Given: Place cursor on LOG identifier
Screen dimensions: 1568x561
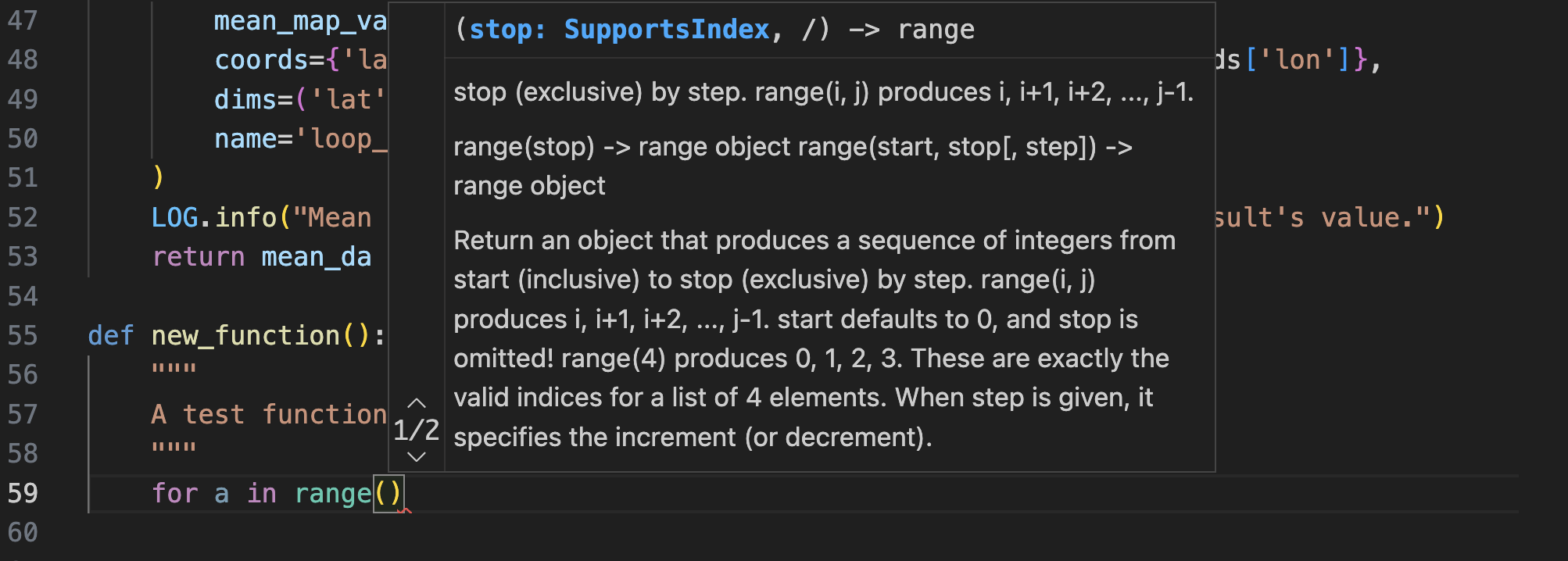Looking at the screenshot, I should click(x=174, y=217).
